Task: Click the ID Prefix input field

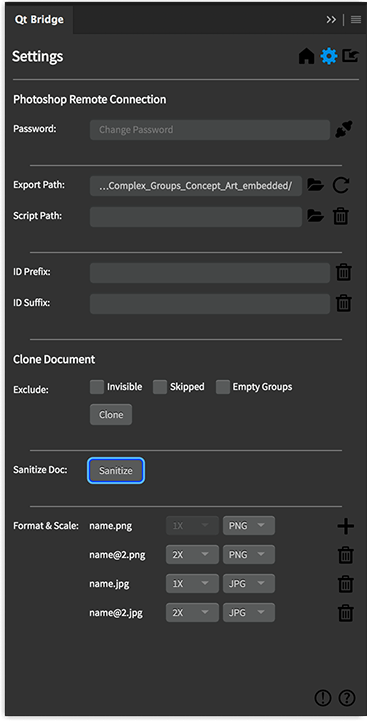Action: [210, 273]
